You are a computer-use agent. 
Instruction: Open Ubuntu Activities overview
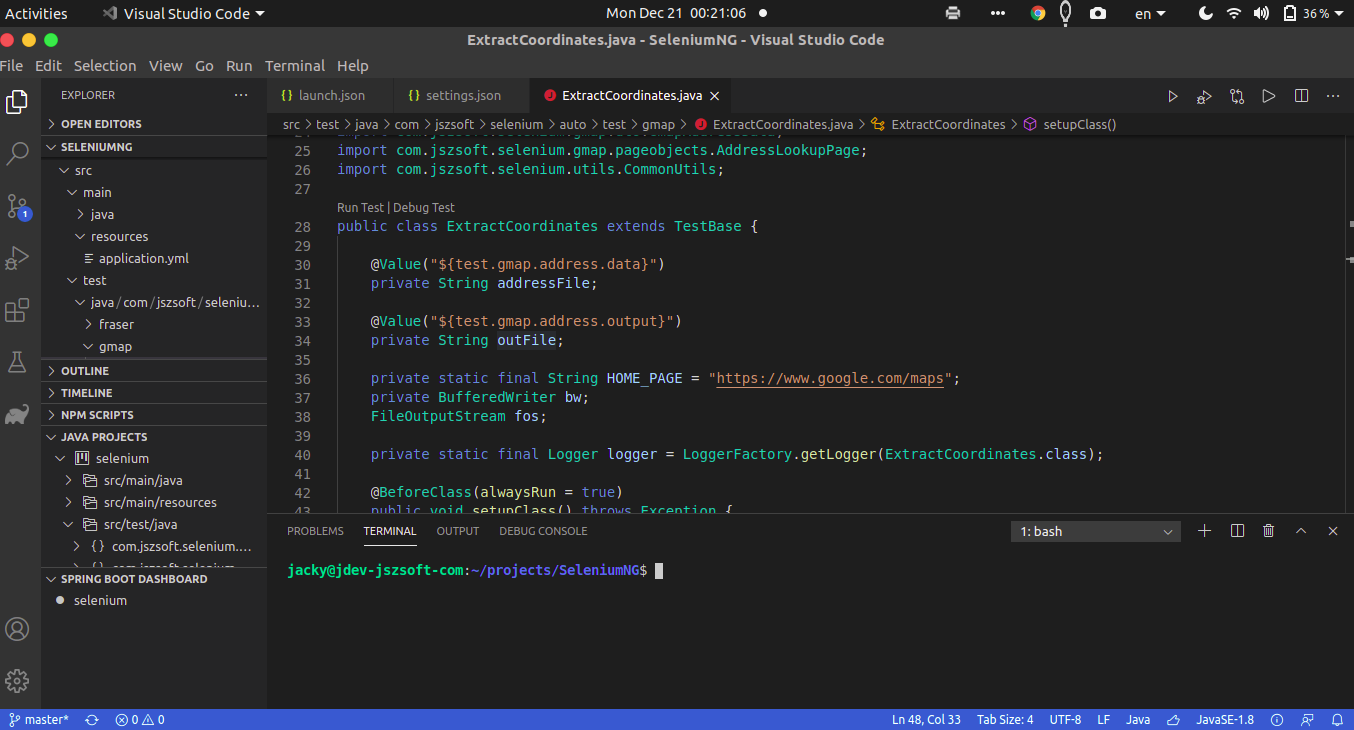[x=36, y=13]
